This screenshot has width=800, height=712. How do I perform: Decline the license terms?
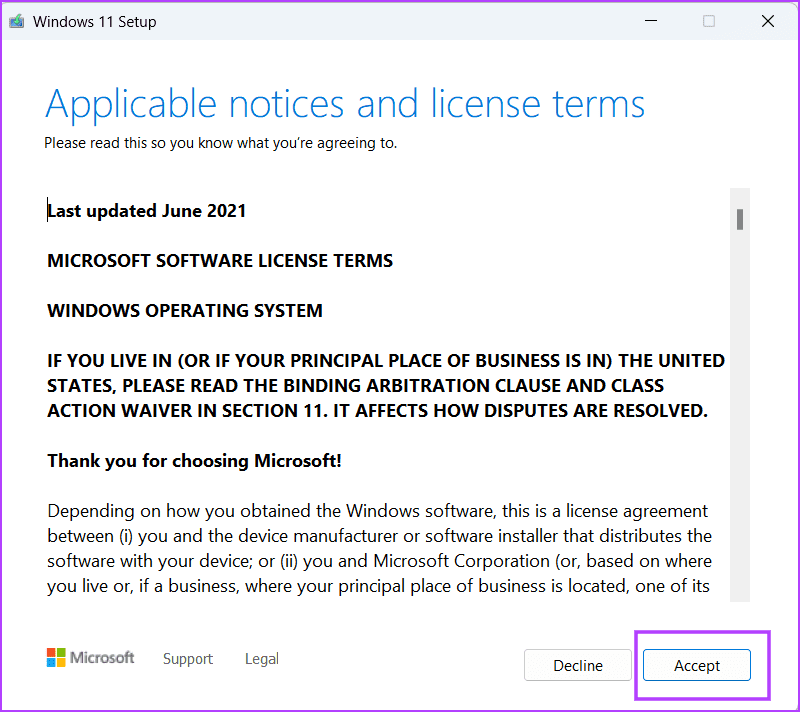tap(578, 665)
